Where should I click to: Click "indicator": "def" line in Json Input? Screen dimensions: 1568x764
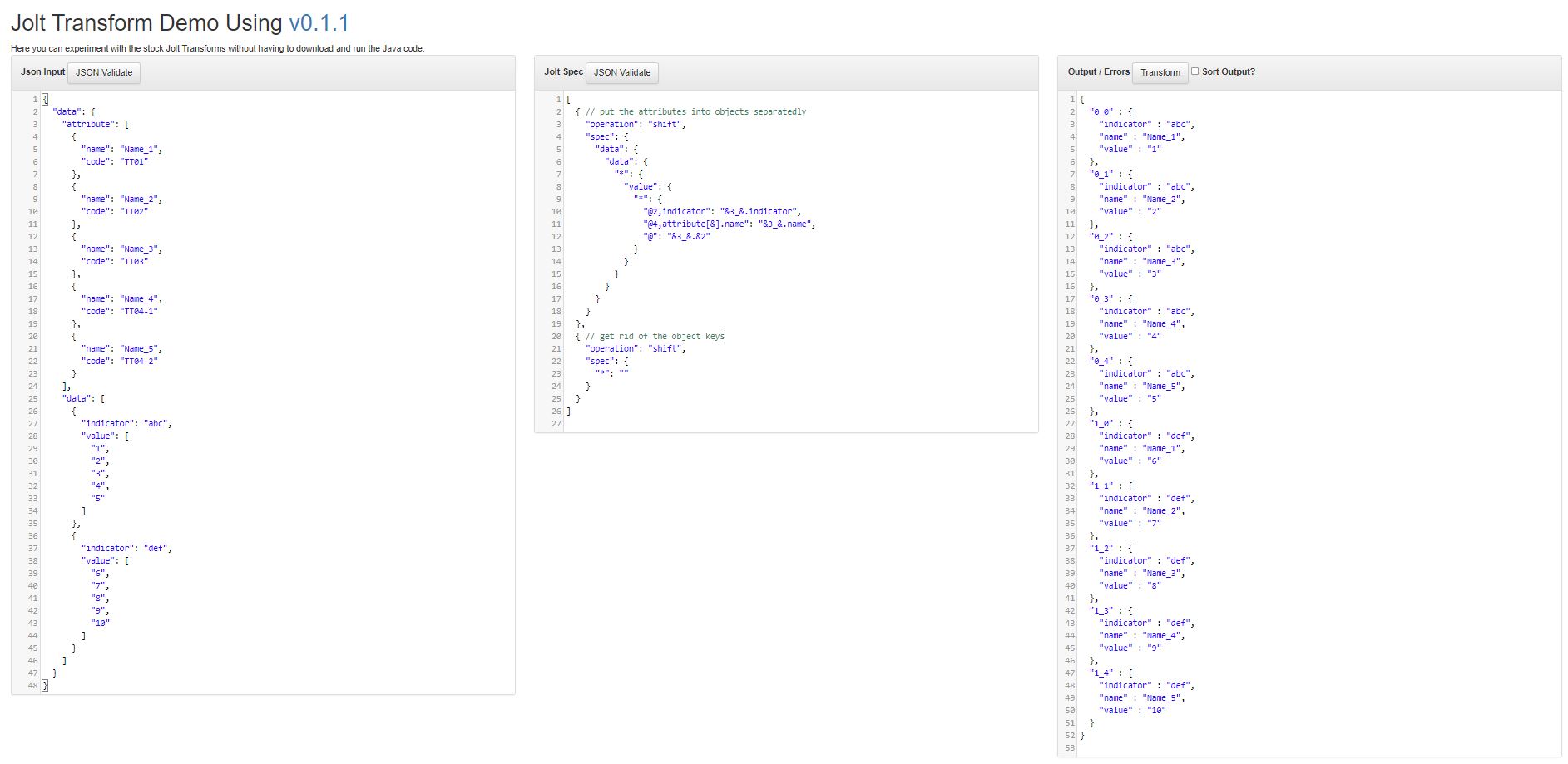pos(126,549)
